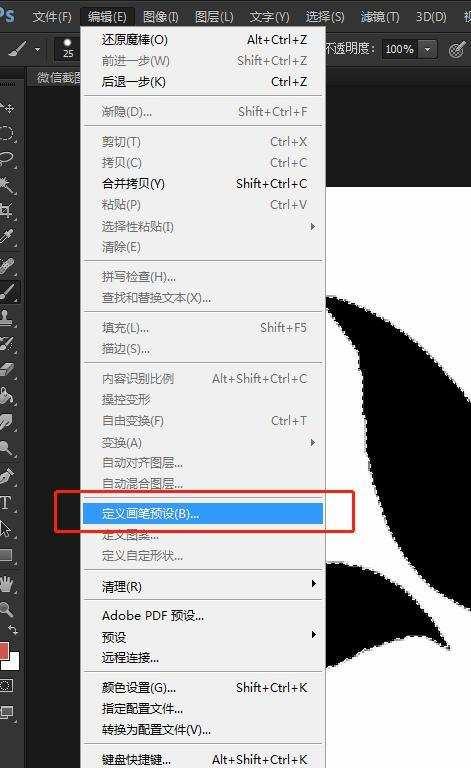471x768 pixels.
Task: Open the opacity 100% dropdown arrow
Action: tap(428, 49)
